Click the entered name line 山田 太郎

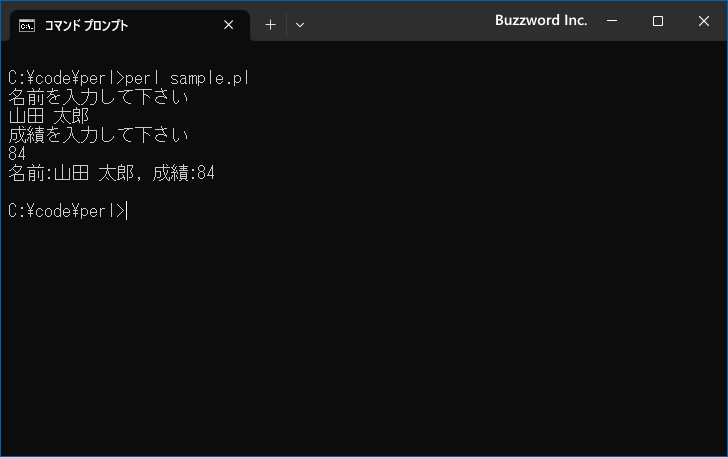(49, 116)
